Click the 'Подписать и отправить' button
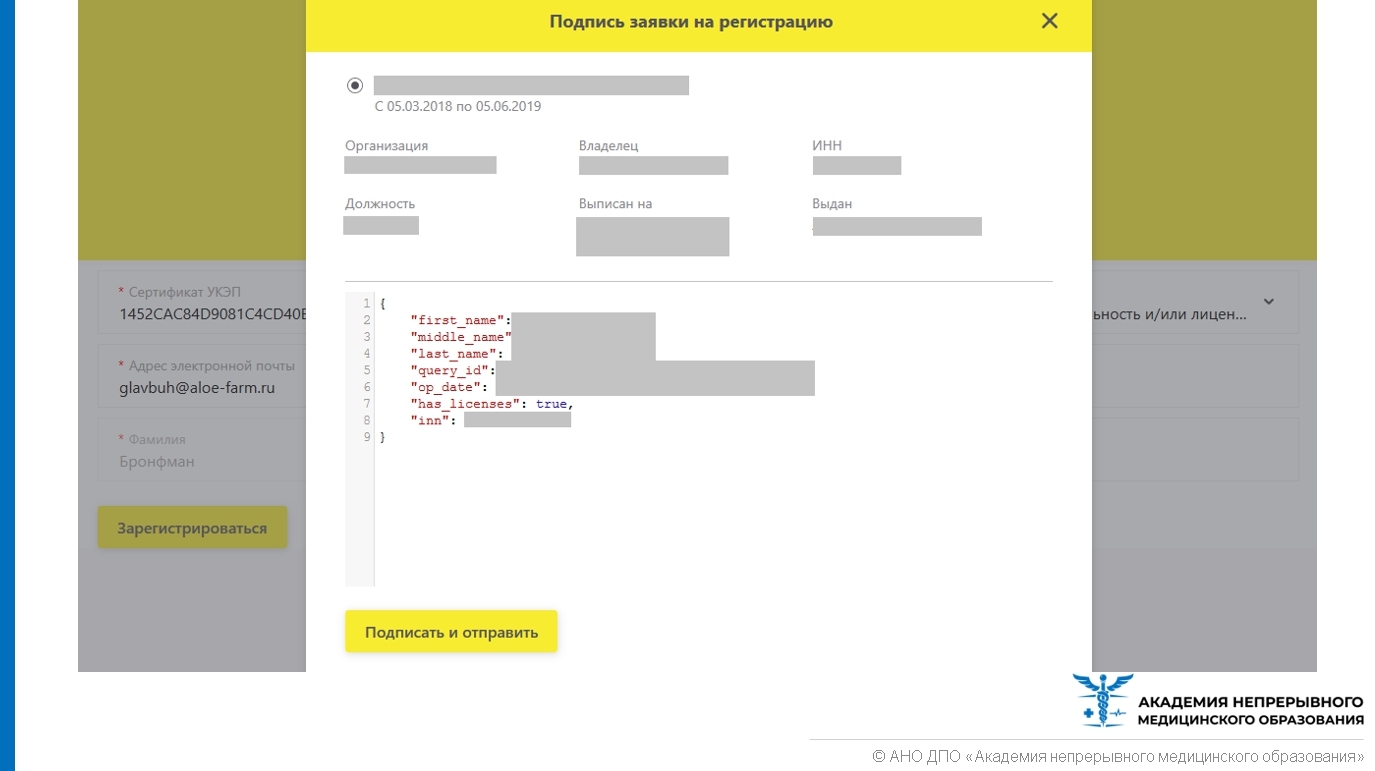This screenshot has width=1375, height=771. [x=451, y=632]
